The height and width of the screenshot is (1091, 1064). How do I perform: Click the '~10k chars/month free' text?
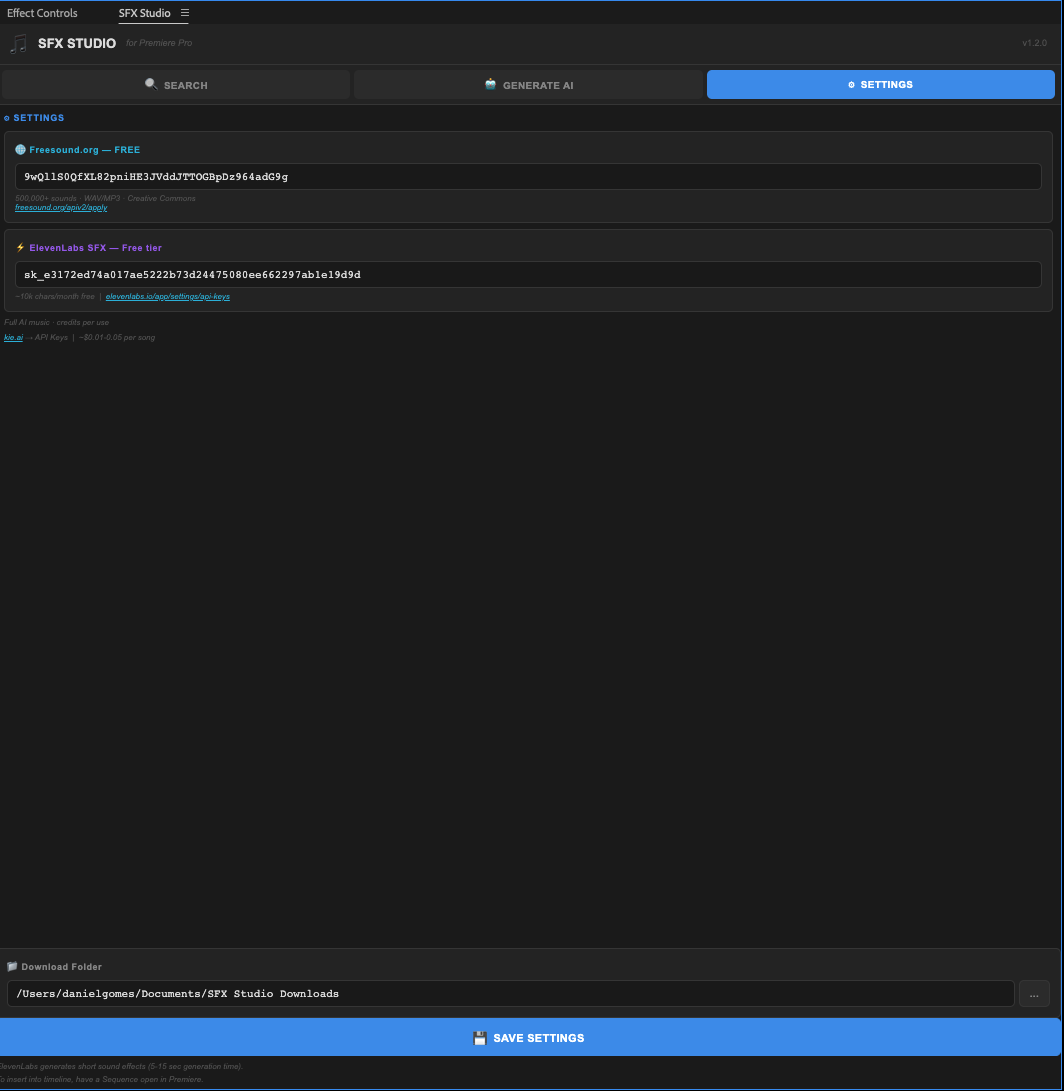(55, 296)
